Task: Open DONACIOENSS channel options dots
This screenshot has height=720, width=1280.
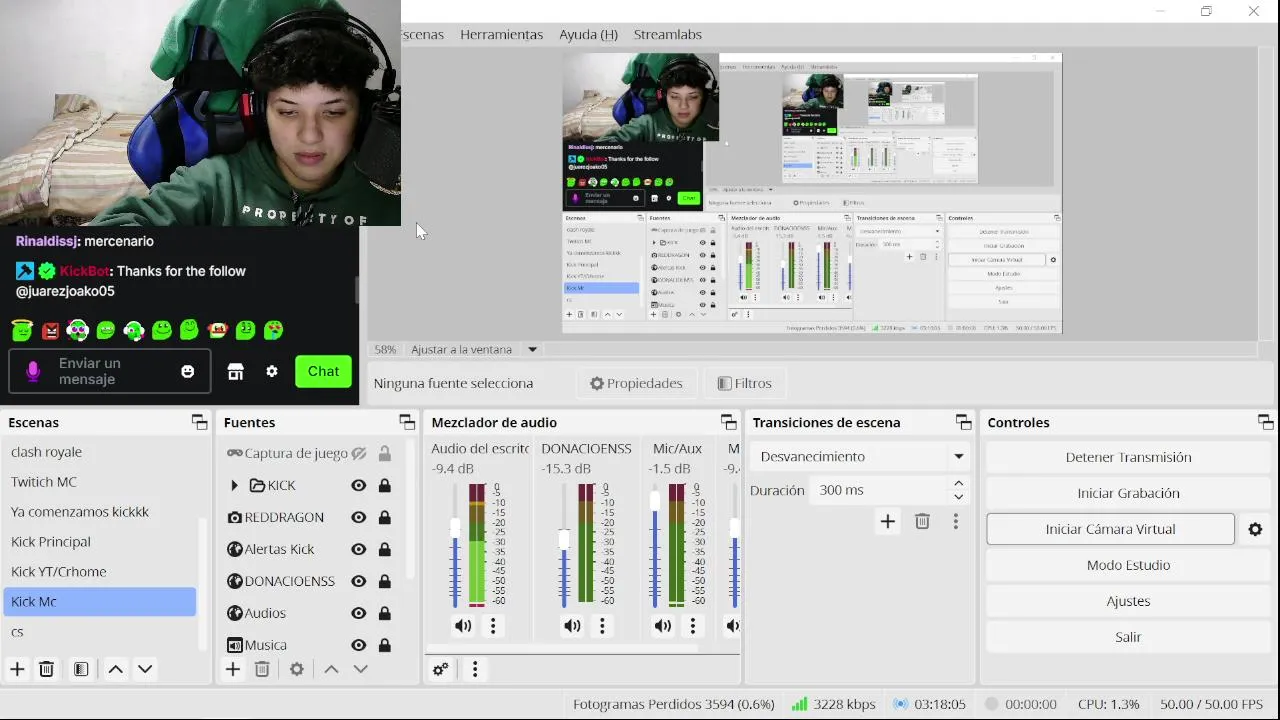Action: 602,626
